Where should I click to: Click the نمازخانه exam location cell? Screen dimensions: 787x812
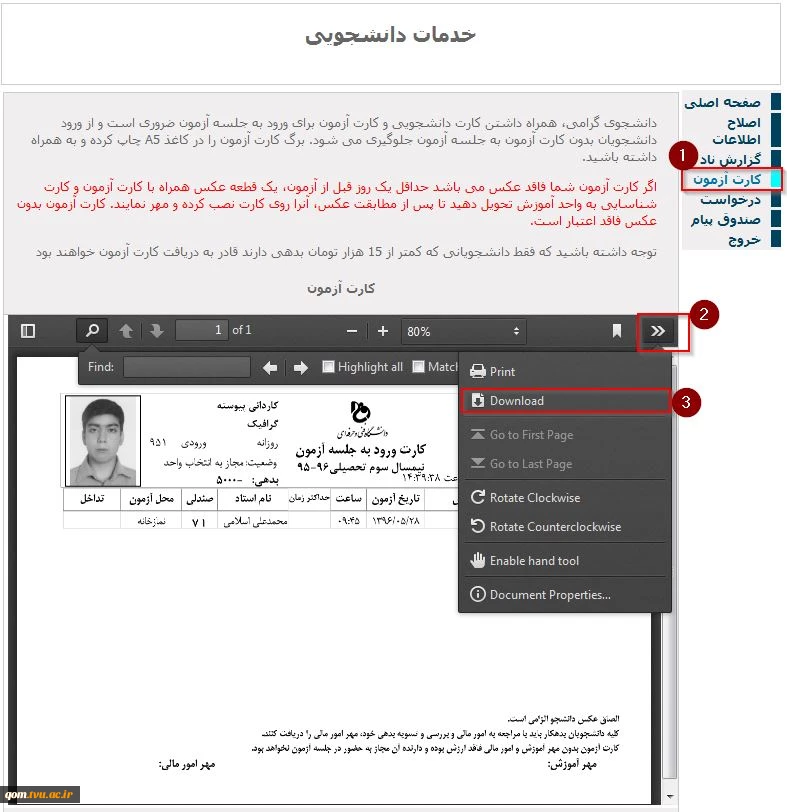(x=152, y=521)
